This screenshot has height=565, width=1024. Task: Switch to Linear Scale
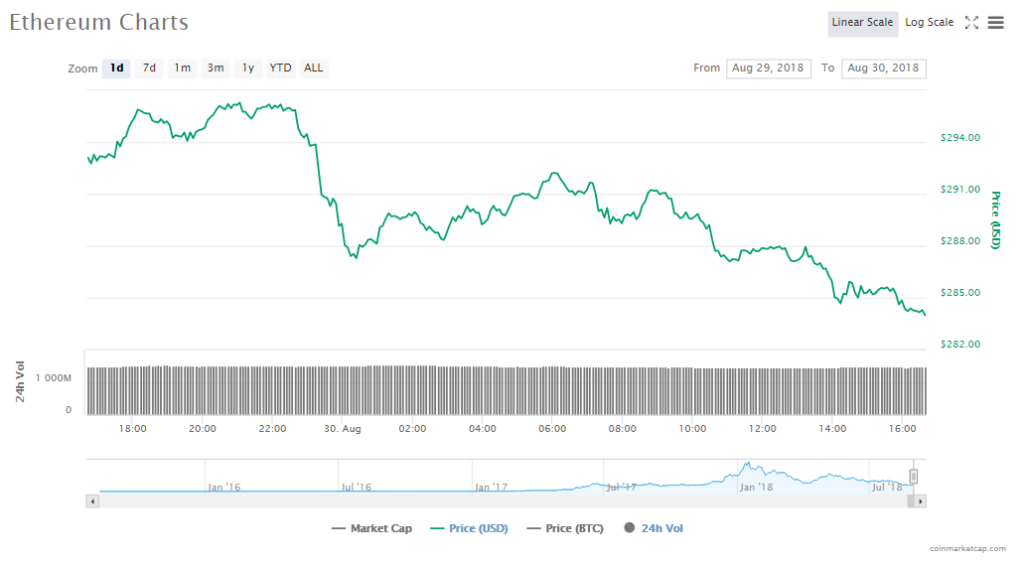point(862,23)
